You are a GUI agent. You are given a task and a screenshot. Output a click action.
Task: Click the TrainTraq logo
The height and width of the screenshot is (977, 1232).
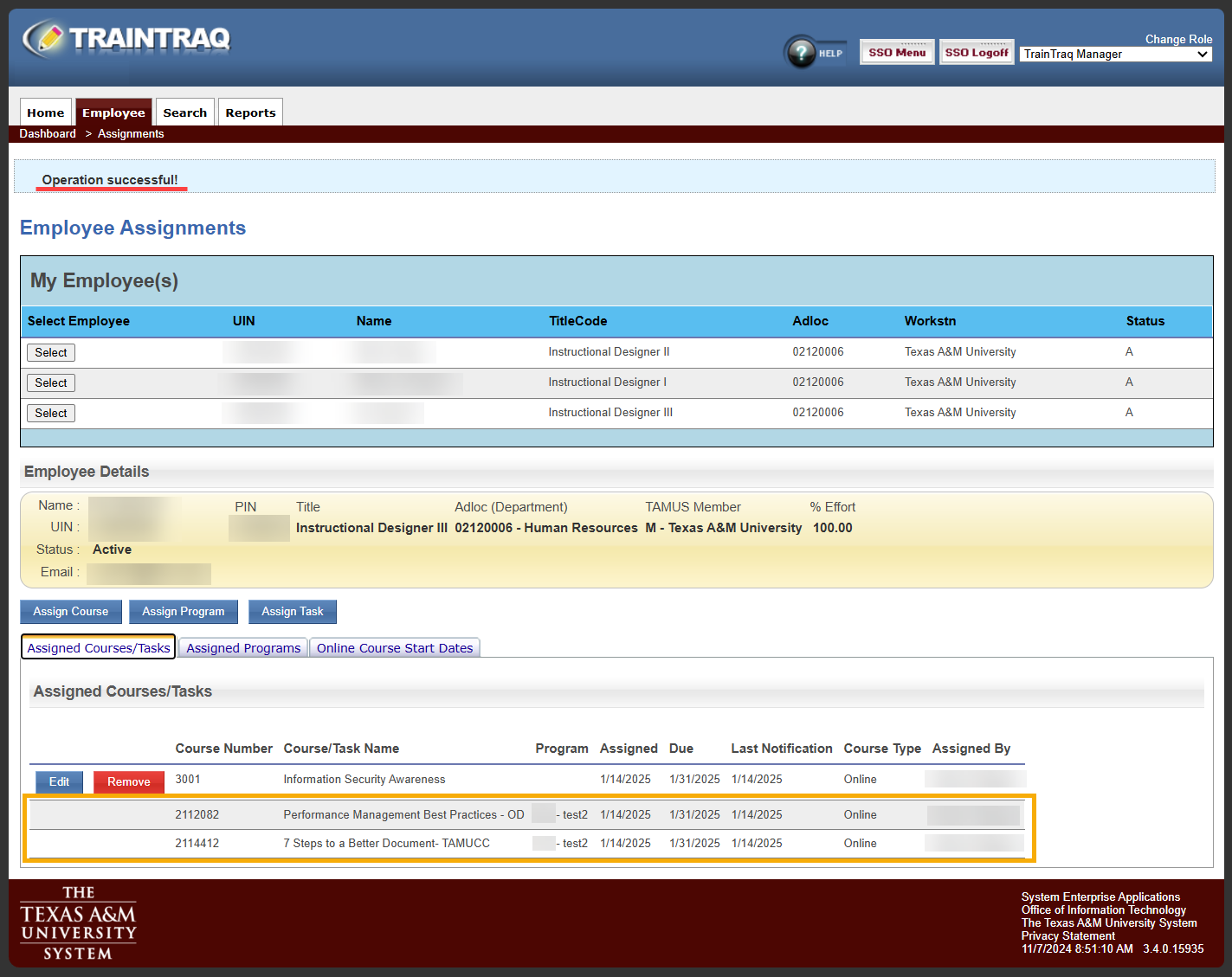[x=126, y=39]
